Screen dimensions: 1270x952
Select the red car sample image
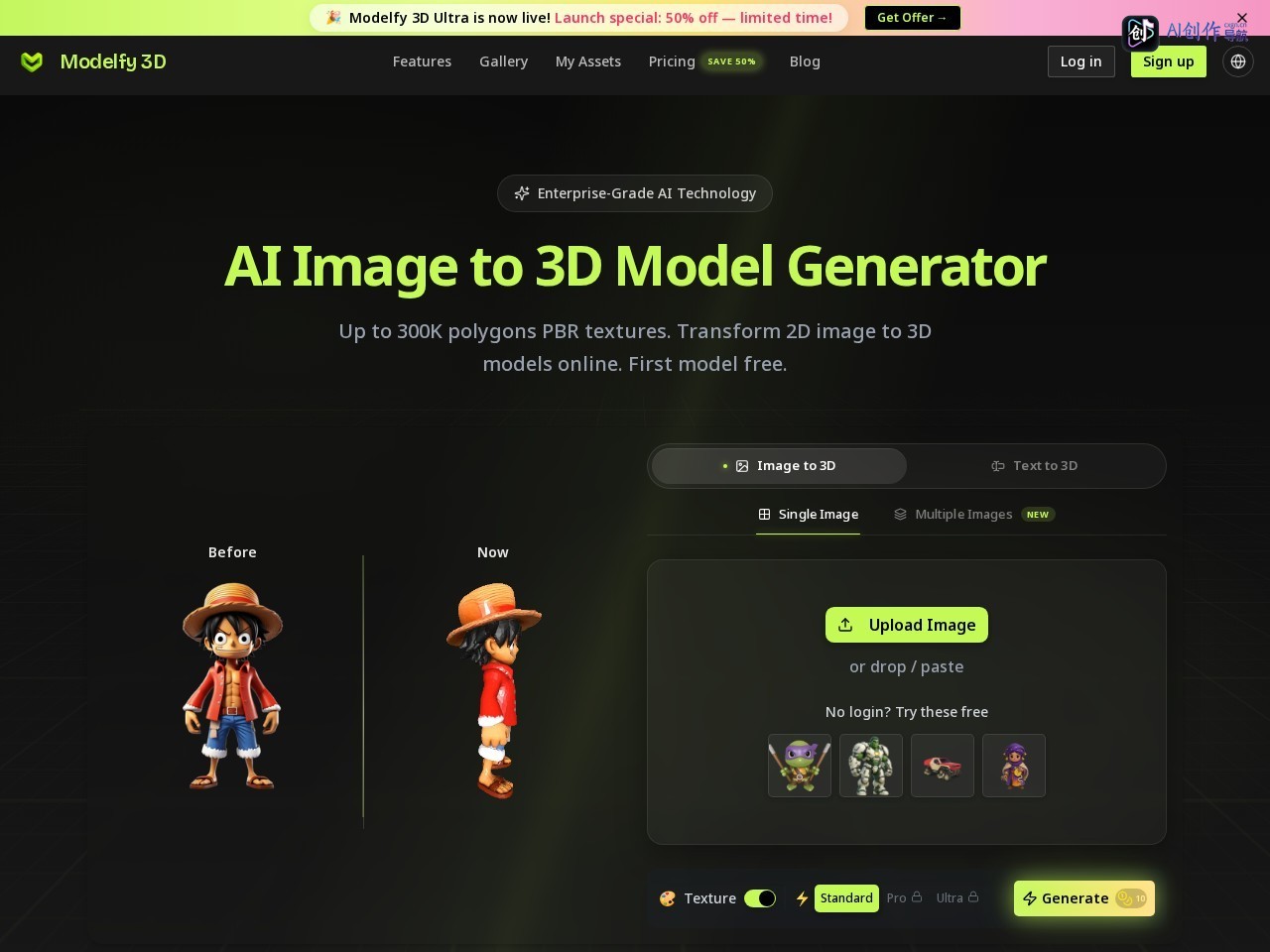(x=943, y=766)
